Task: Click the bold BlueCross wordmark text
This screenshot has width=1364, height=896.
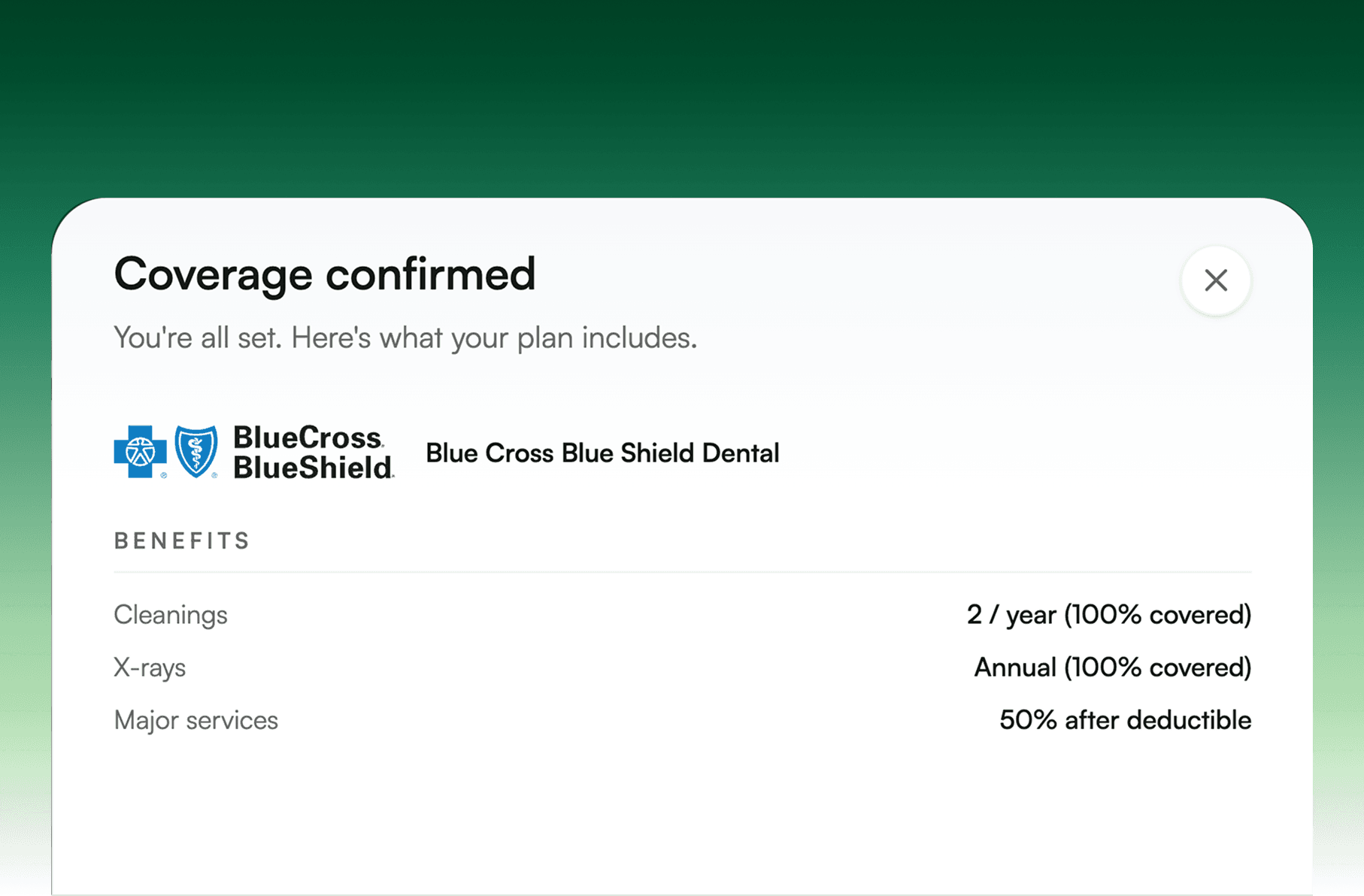Action: (307, 437)
